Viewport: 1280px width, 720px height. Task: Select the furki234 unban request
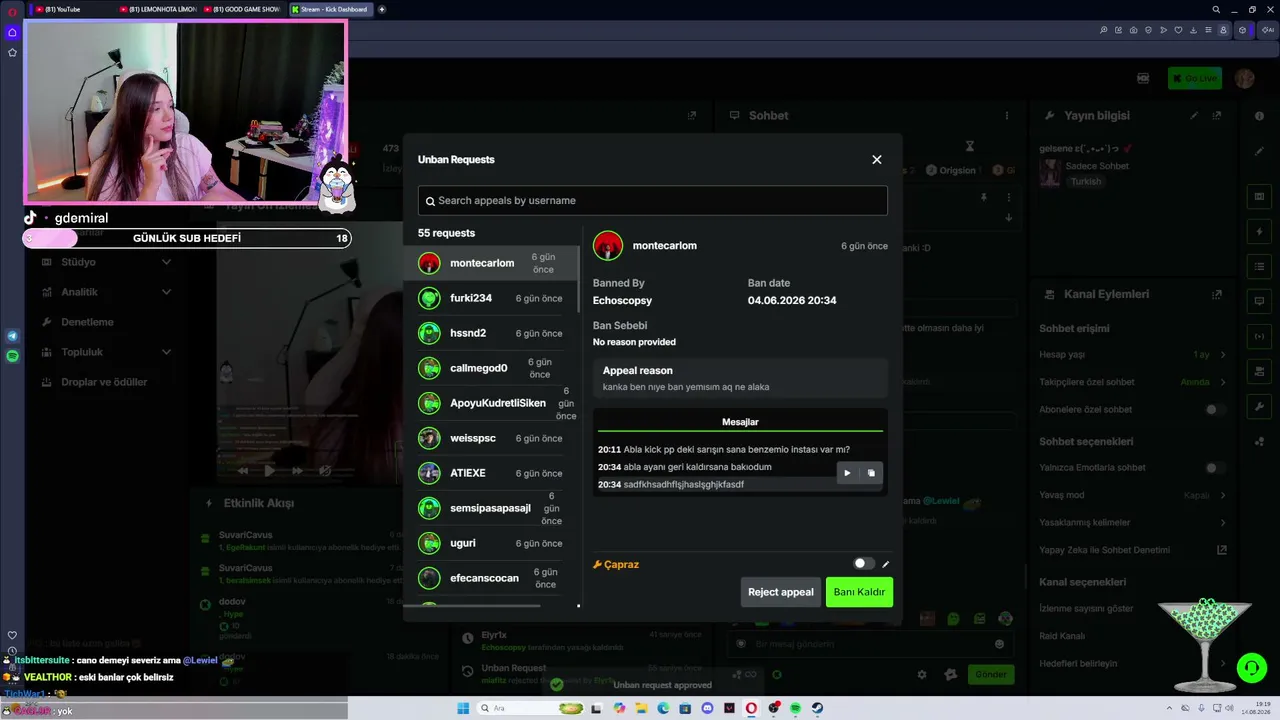point(490,298)
